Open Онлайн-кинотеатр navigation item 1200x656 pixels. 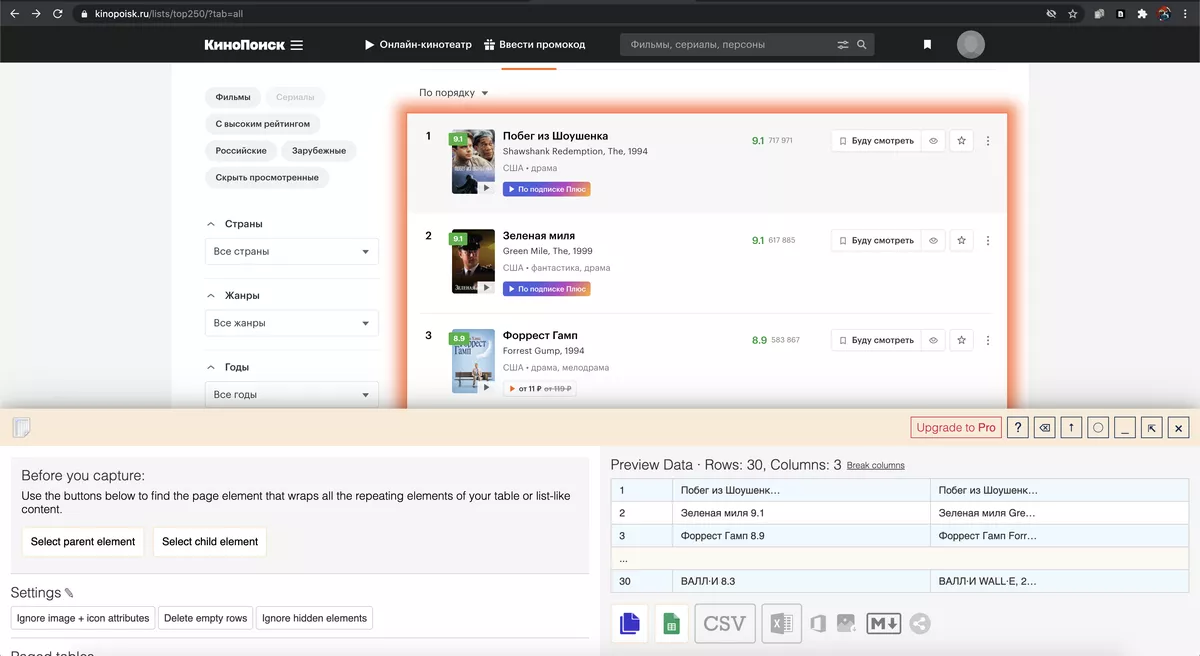coord(417,45)
